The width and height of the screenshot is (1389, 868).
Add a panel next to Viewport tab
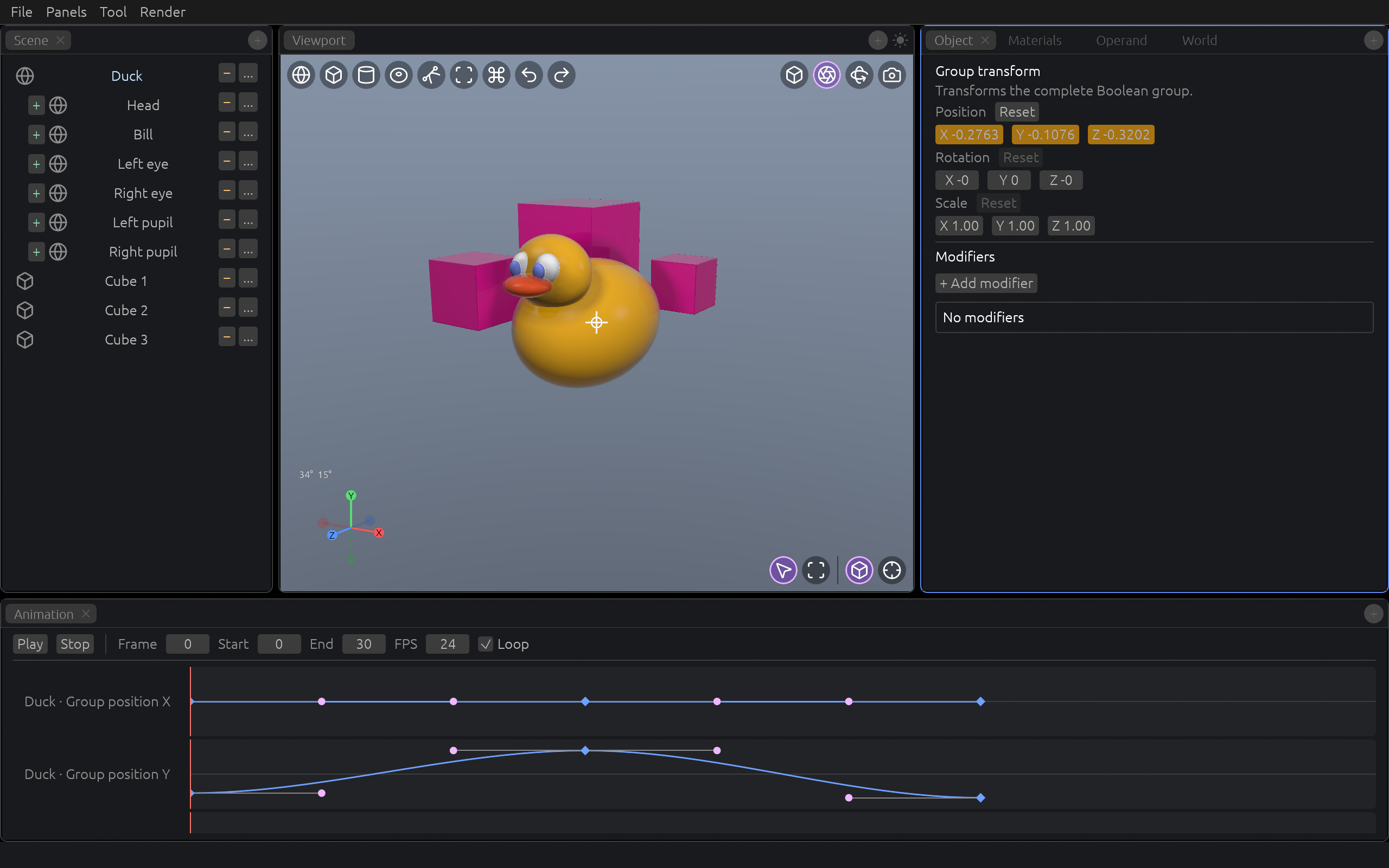pos(877,40)
